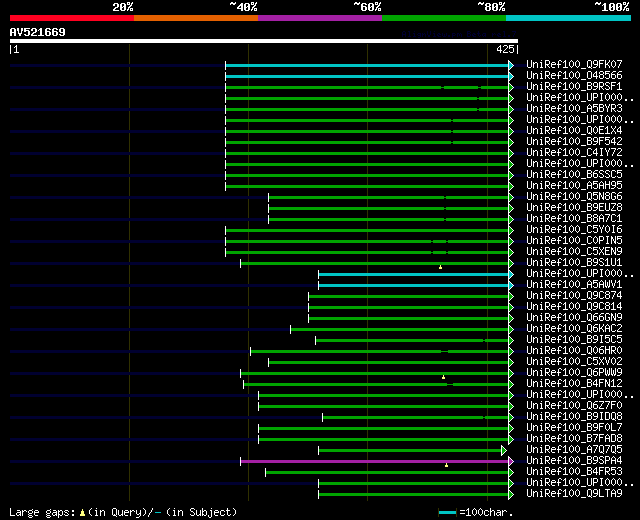The height and width of the screenshot is (520, 640).
Task: Click the UniRef100_B9I5C5 label
Action: pyautogui.click(x=574, y=340)
